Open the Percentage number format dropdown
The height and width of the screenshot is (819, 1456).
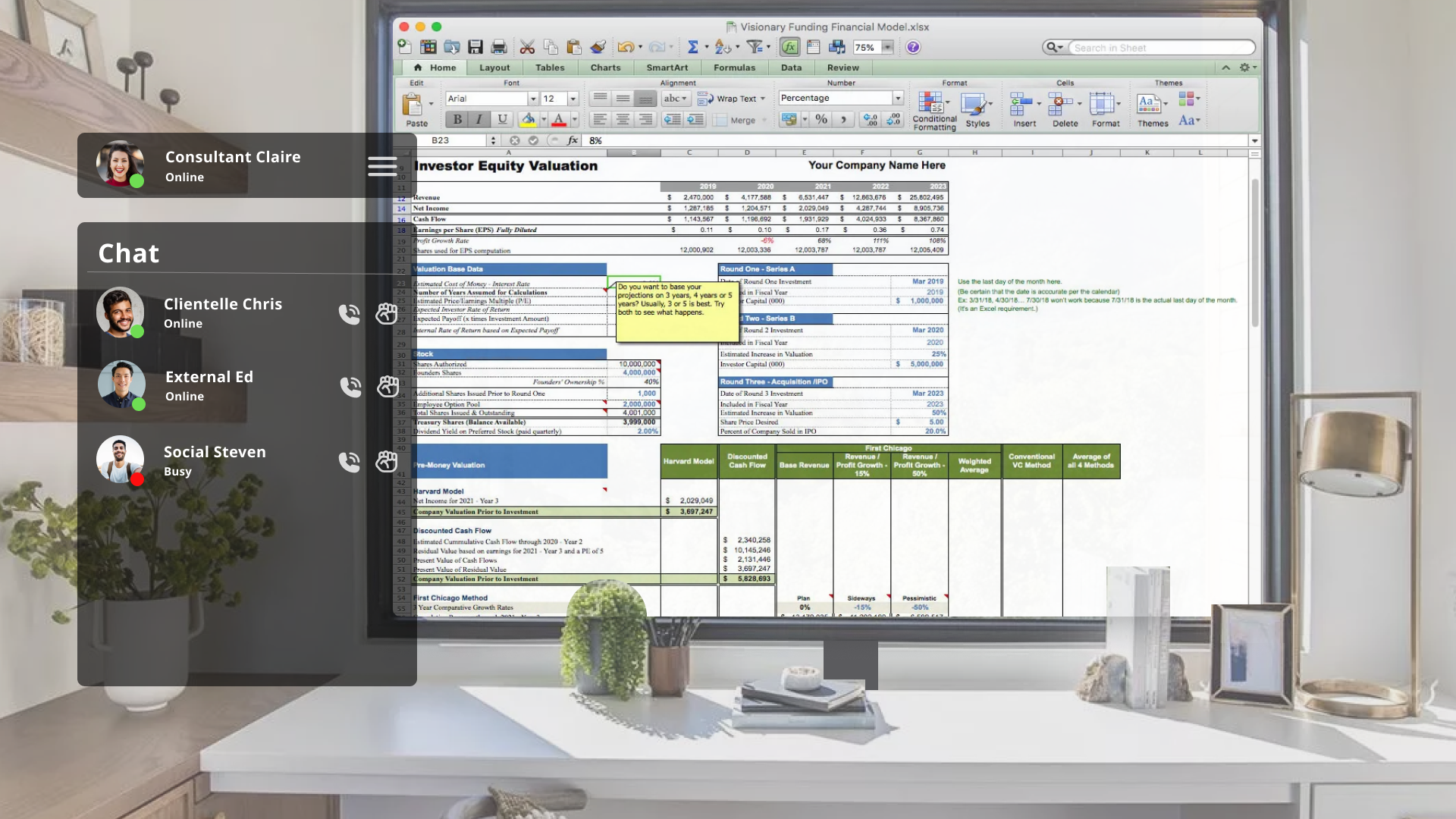pos(898,98)
